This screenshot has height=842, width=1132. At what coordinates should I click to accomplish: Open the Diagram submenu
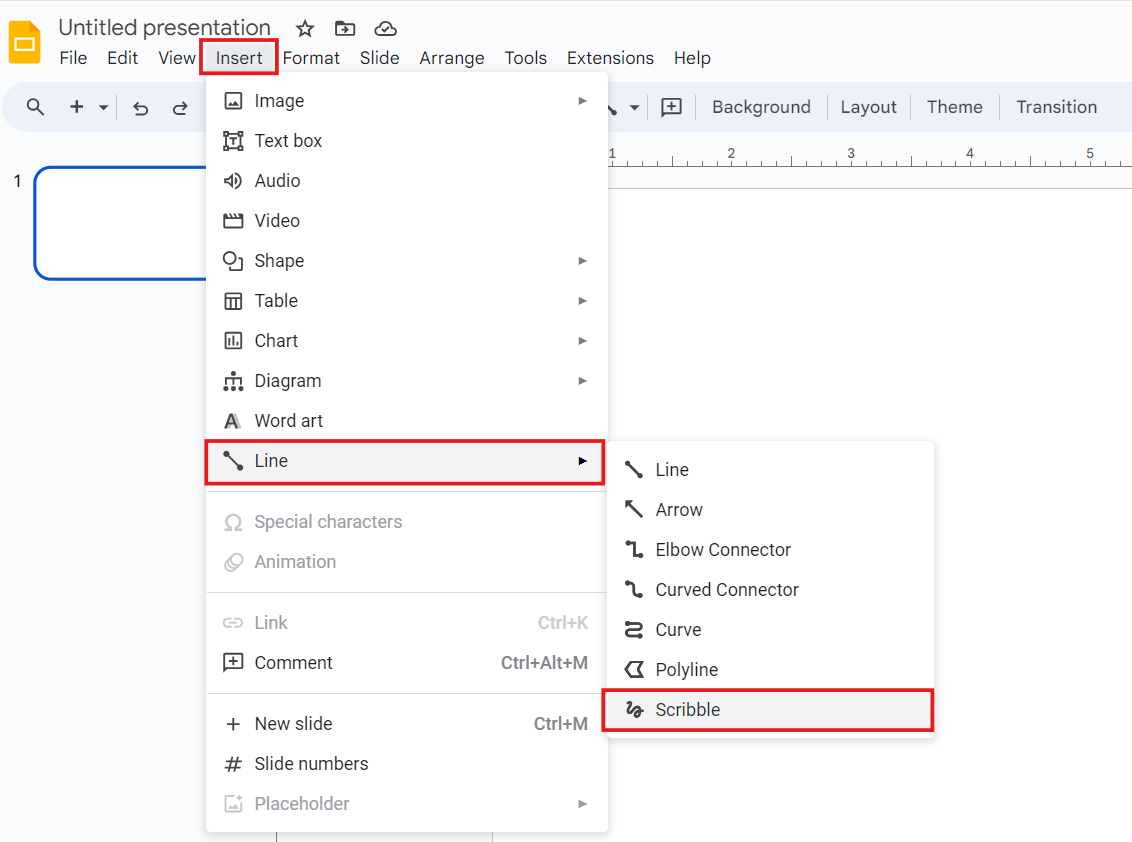[290, 380]
